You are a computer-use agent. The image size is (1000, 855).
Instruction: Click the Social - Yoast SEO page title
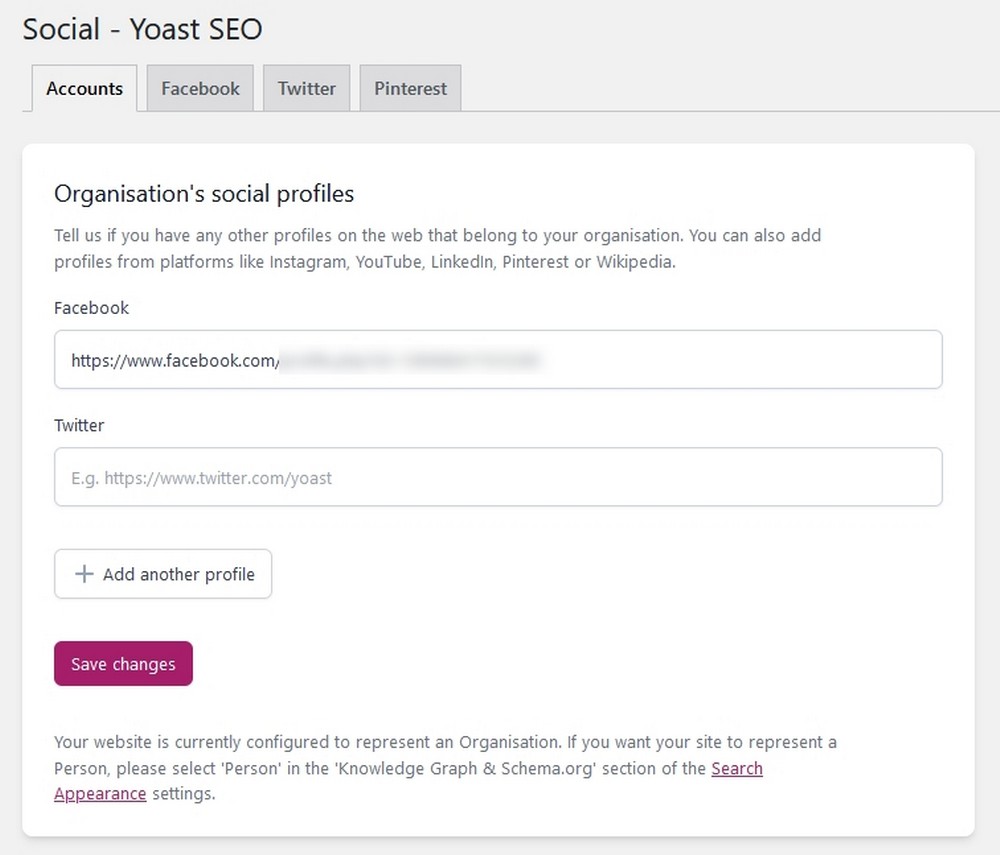[x=143, y=29]
